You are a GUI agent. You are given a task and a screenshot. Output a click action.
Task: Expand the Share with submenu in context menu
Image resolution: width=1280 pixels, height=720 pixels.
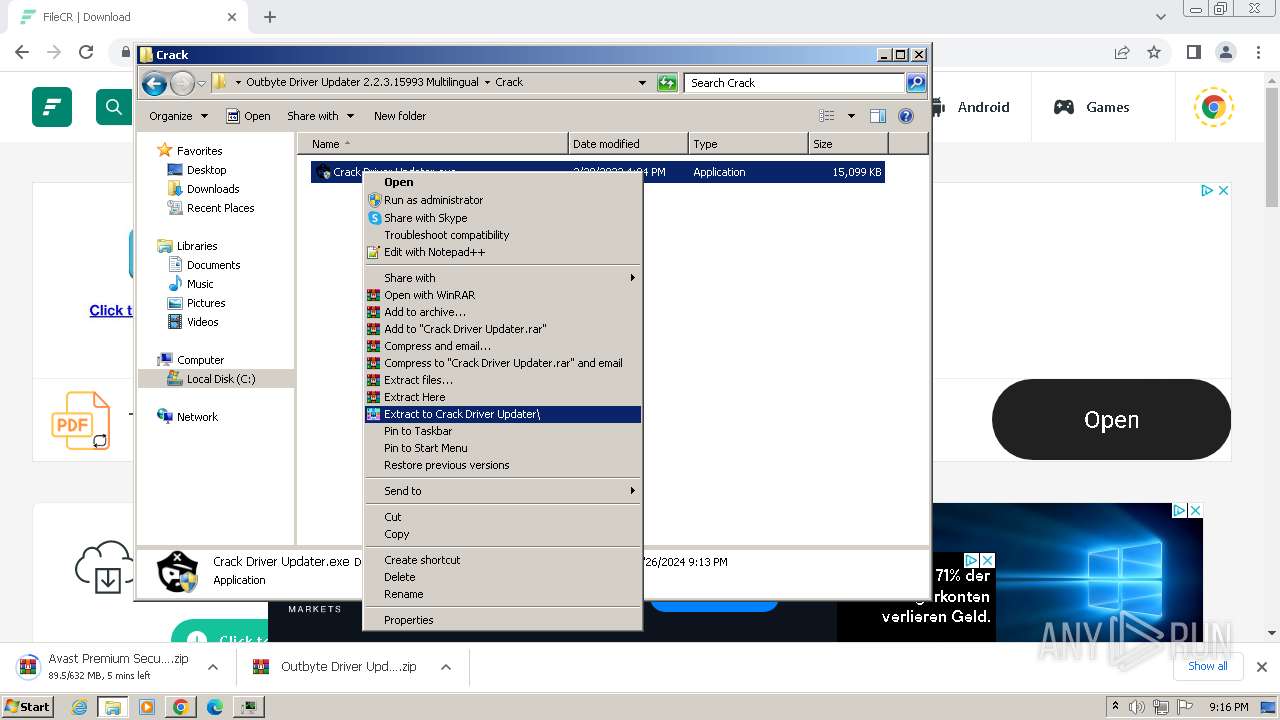click(x=503, y=278)
